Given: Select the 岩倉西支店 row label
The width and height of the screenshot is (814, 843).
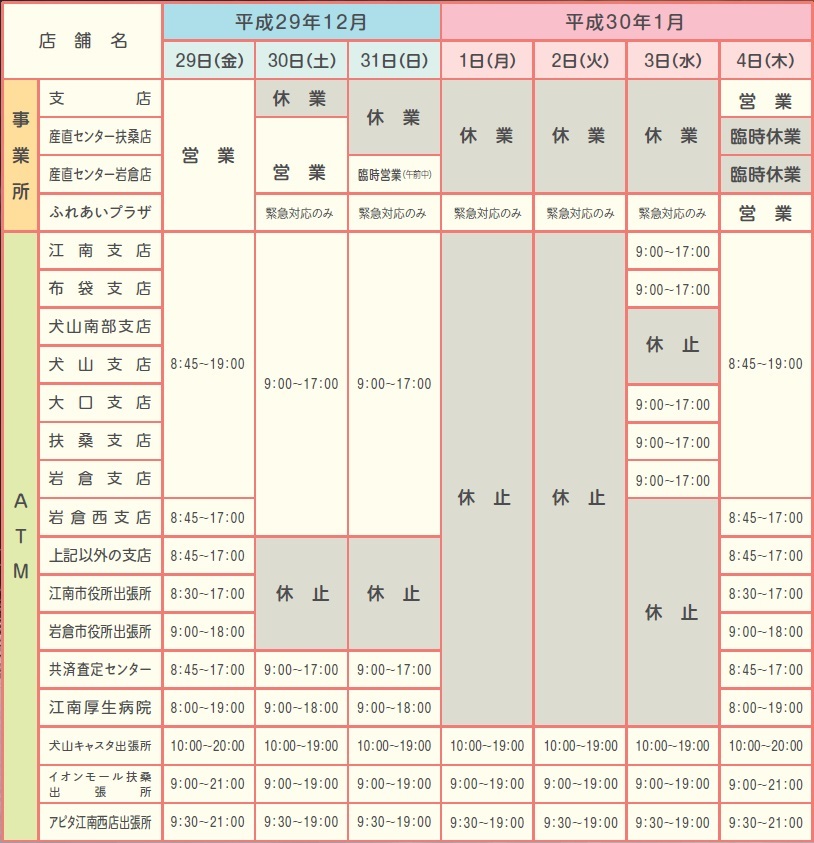Looking at the screenshot, I should (100, 517).
